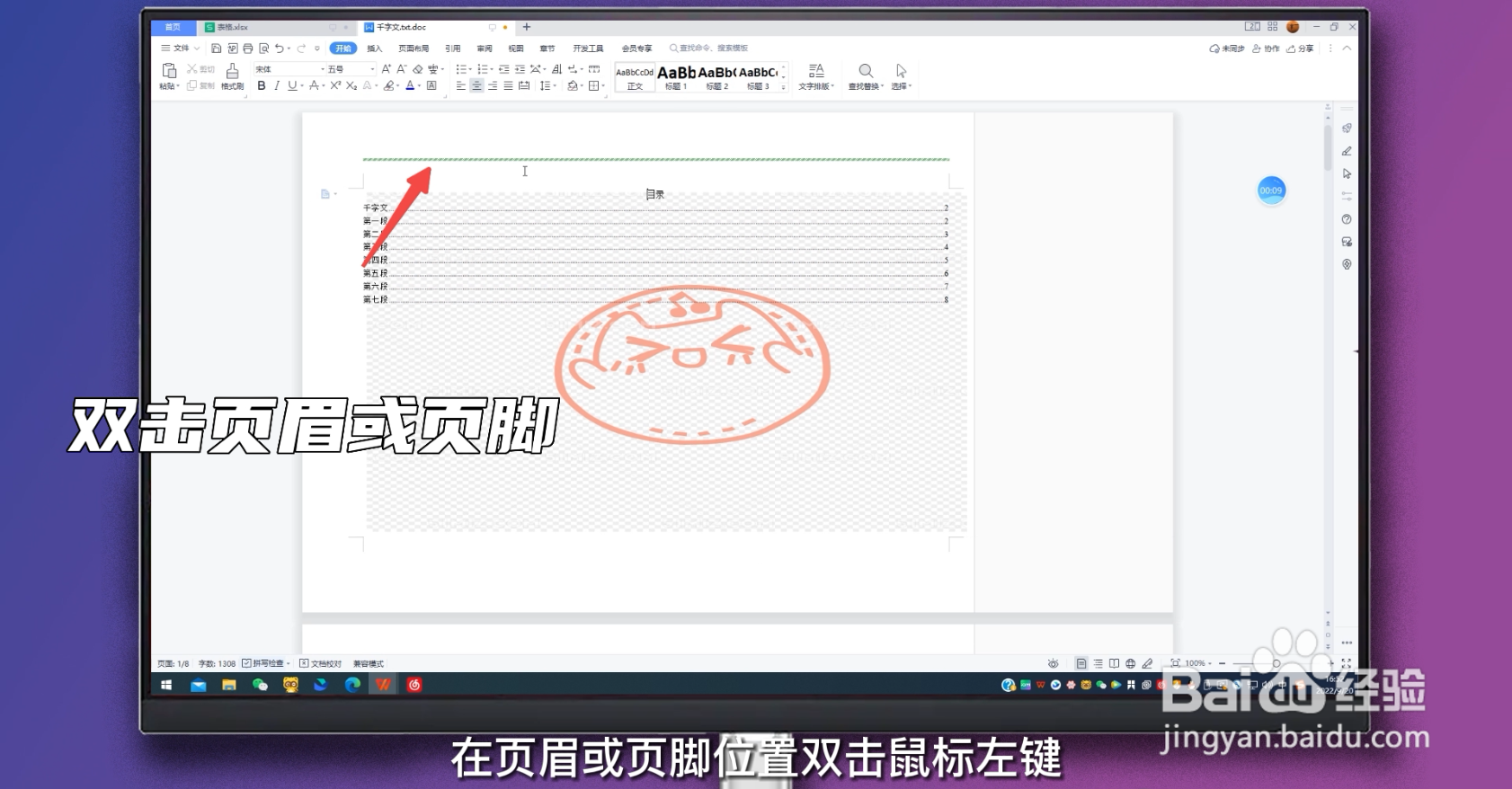Click the not-synced (未同步) cloud button
This screenshot has height=789, width=1512.
point(1227,49)
